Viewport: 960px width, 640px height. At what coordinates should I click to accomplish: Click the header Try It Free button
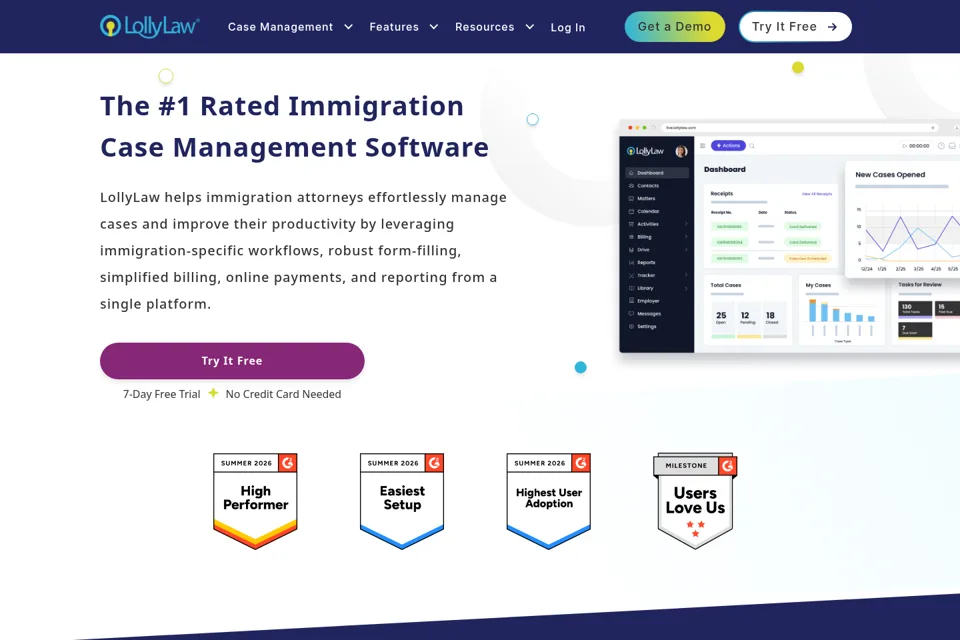tap(795, 26)
